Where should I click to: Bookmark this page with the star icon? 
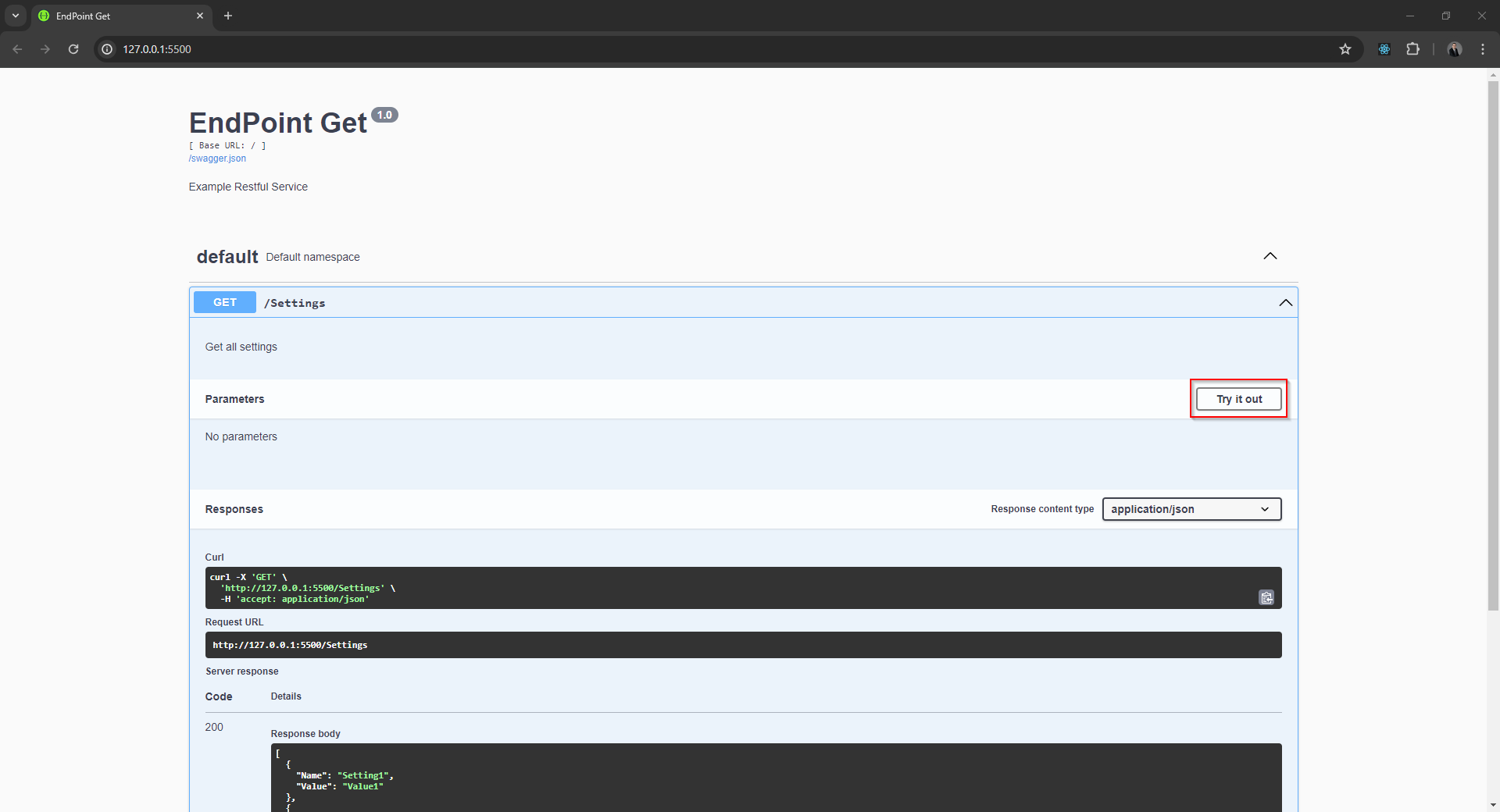1345,49
